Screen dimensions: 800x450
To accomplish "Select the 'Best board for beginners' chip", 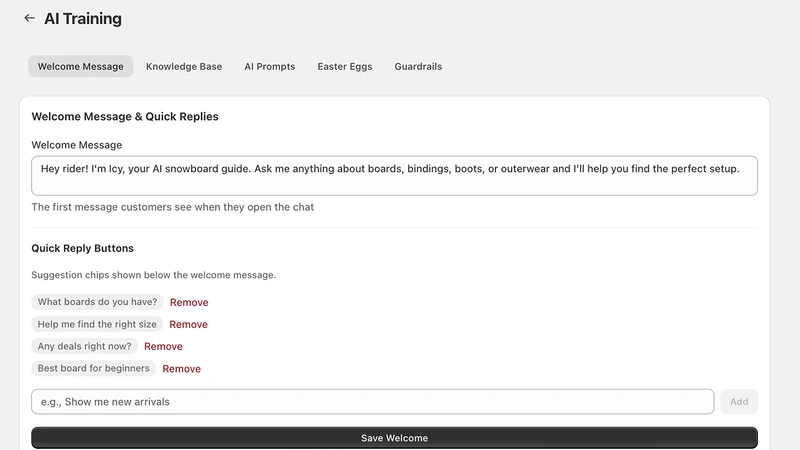I will click(x=93, y=368).
